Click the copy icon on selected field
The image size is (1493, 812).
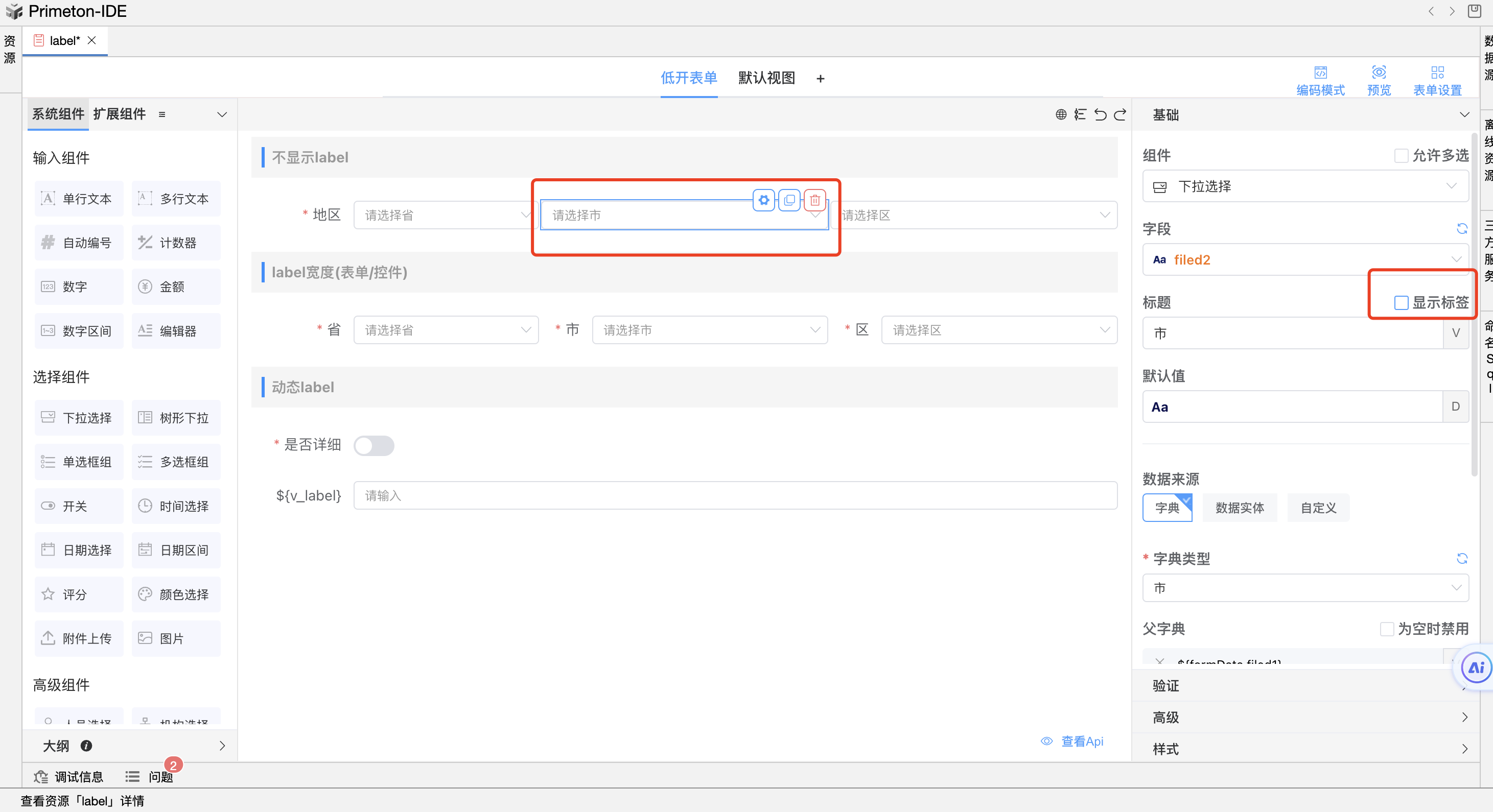coord(789,200)
